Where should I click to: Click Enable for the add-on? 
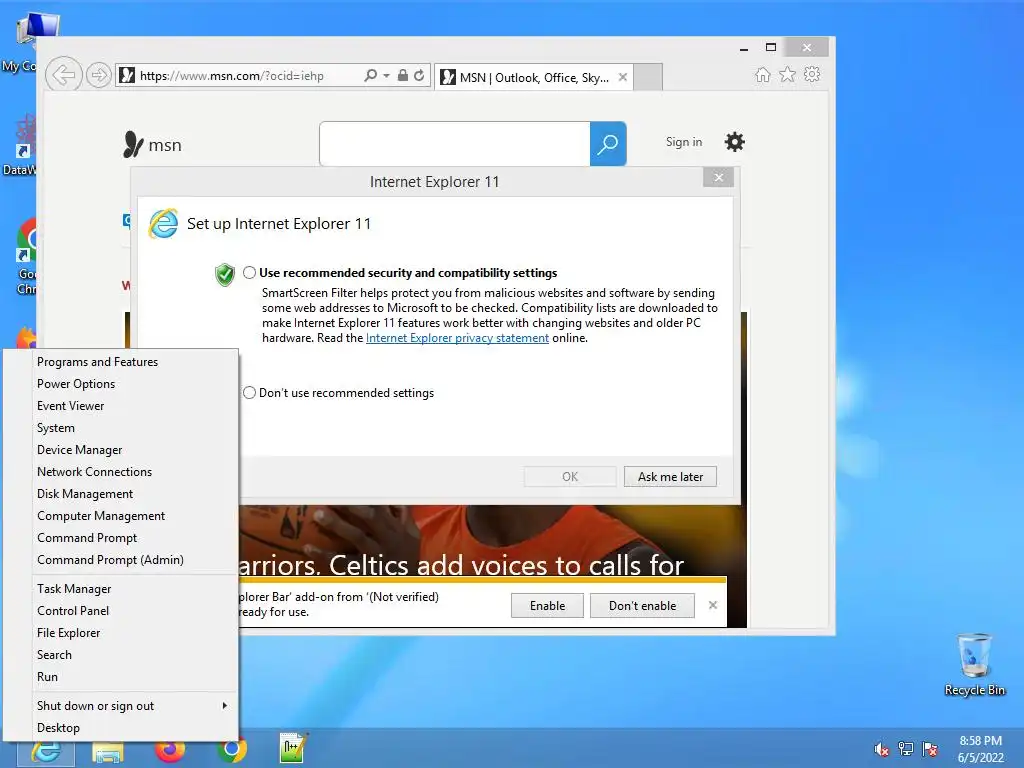tap(547, 605)
